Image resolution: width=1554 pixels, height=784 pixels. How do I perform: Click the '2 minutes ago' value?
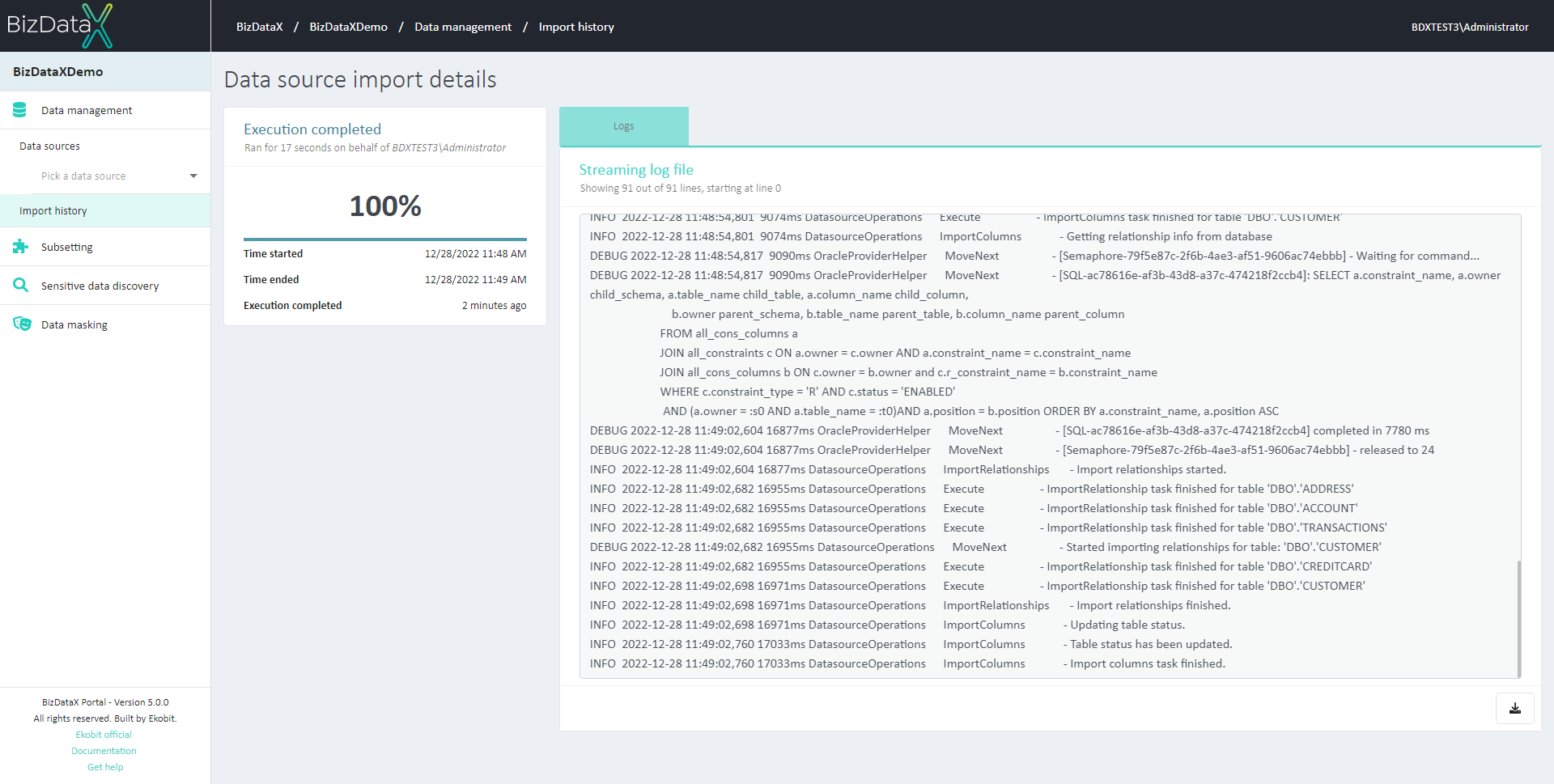point(494,306)
